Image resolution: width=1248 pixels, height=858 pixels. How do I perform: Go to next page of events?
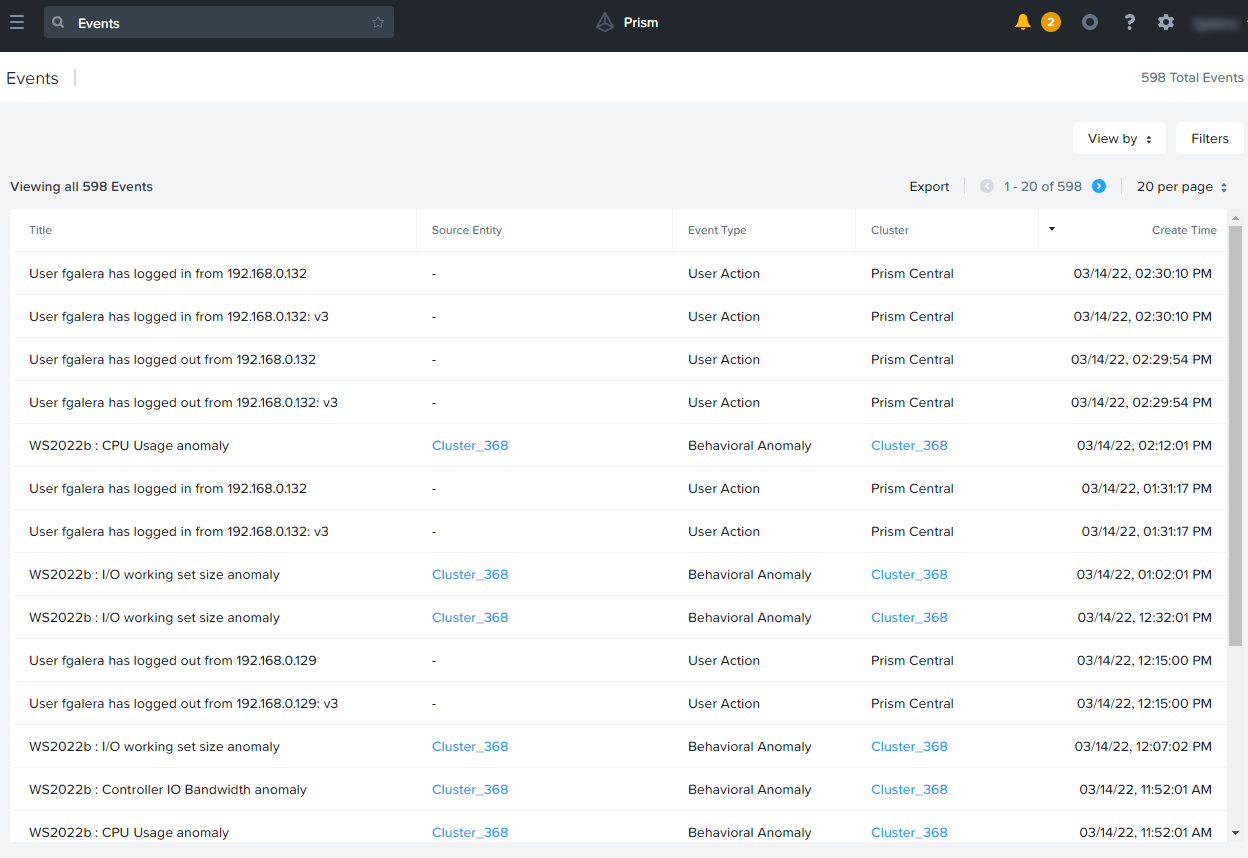coord(1099,186)
